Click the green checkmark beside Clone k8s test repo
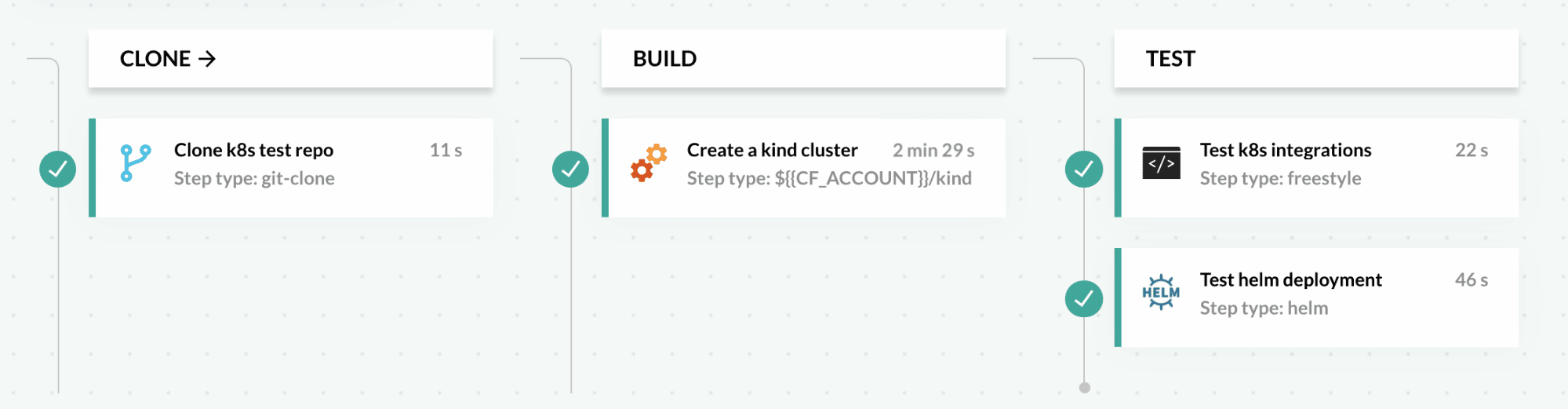 tap(58, 169)
